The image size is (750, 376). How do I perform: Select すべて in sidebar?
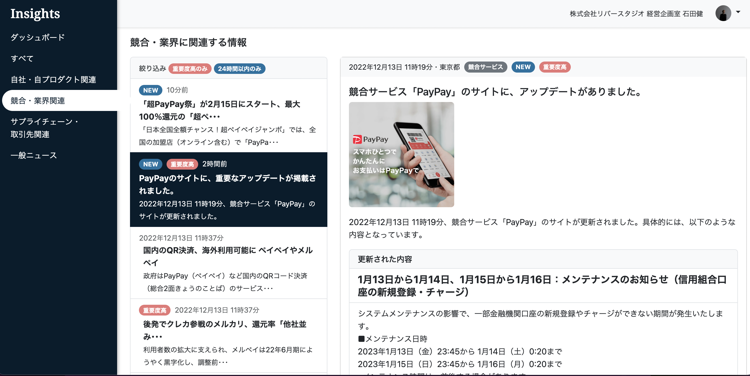(x=22, y=58)
